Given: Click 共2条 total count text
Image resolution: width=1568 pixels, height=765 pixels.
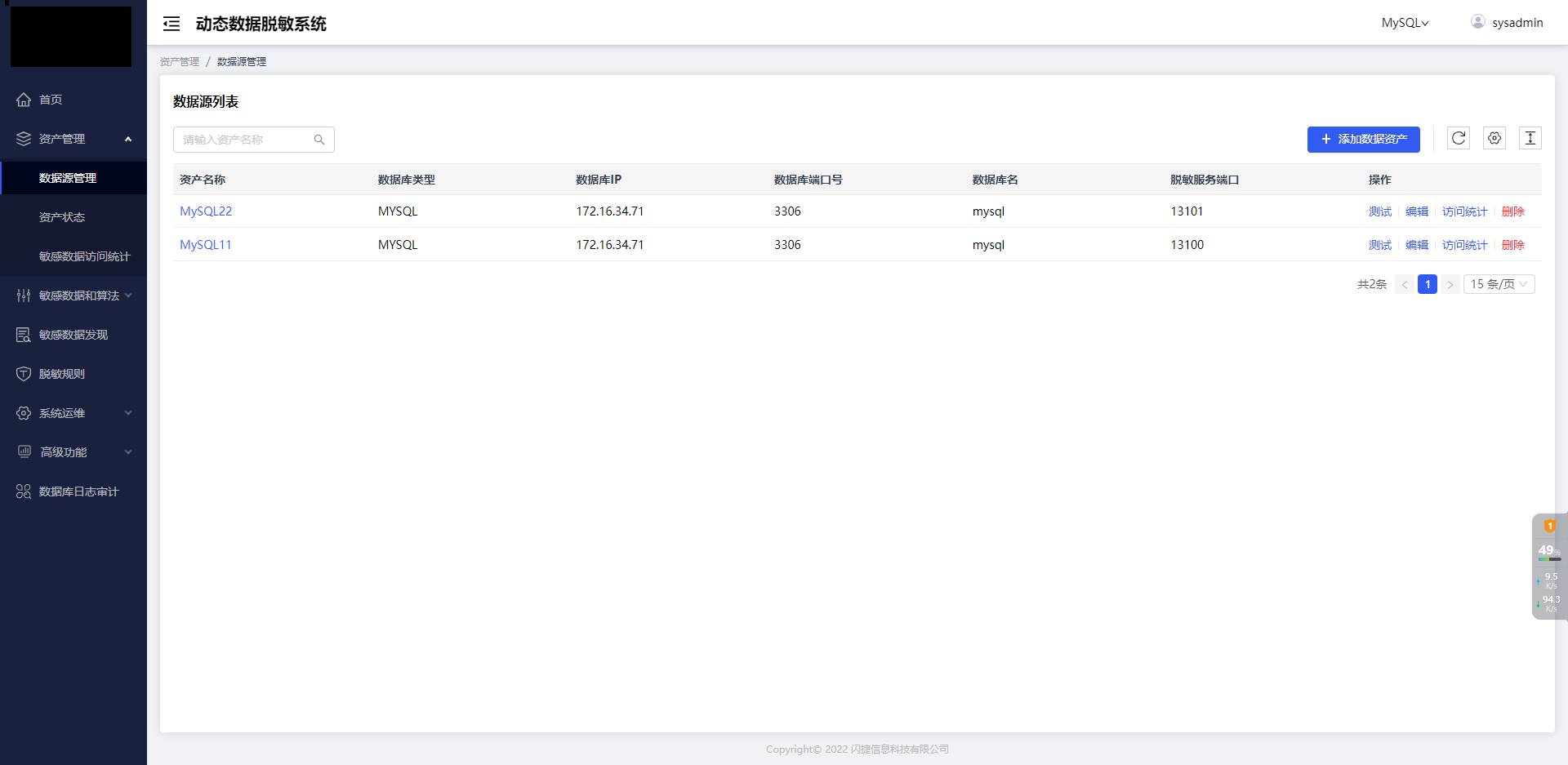Looking at the screenshot, I should tap(1372, 284).
